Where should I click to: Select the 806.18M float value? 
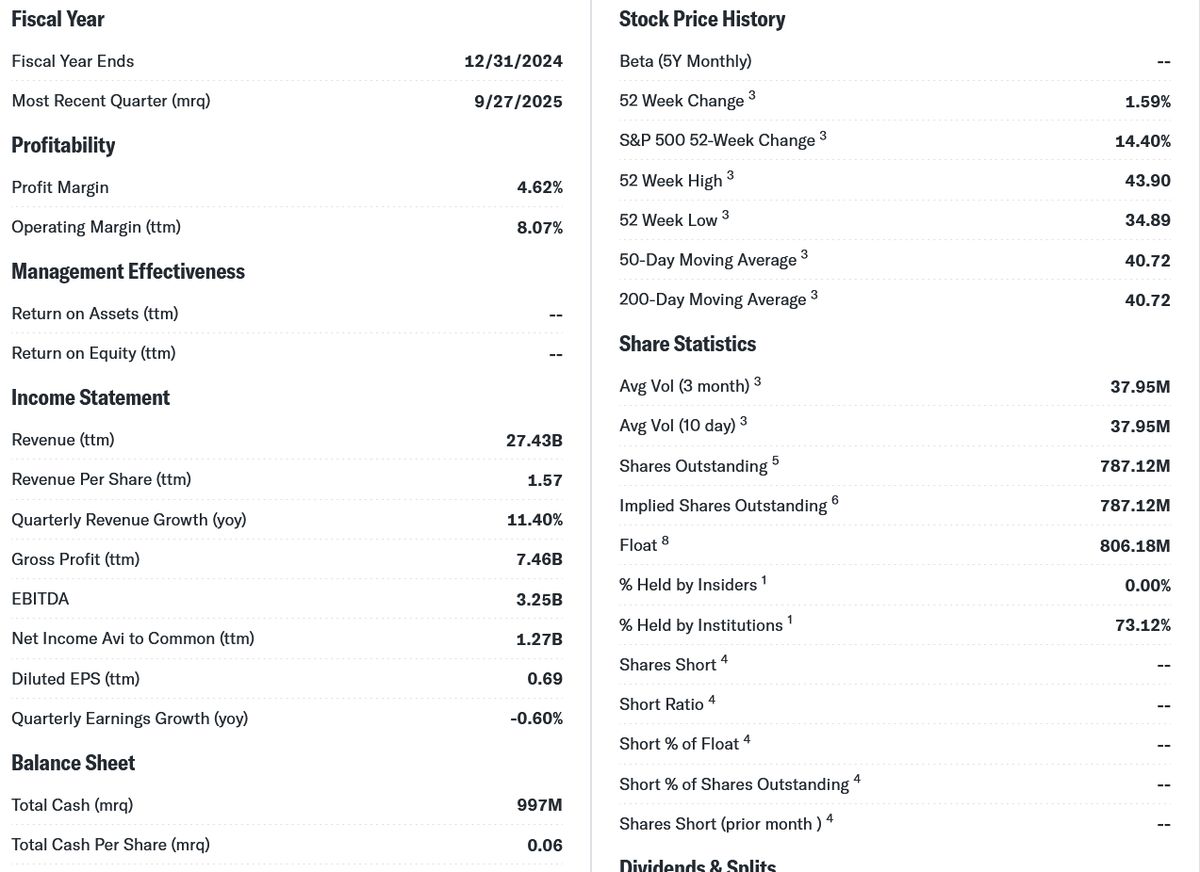pos(1135,545)
